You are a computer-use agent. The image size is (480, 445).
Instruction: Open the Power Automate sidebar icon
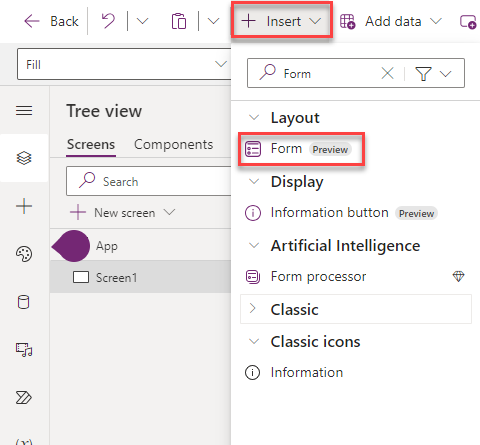pos(23,397)
